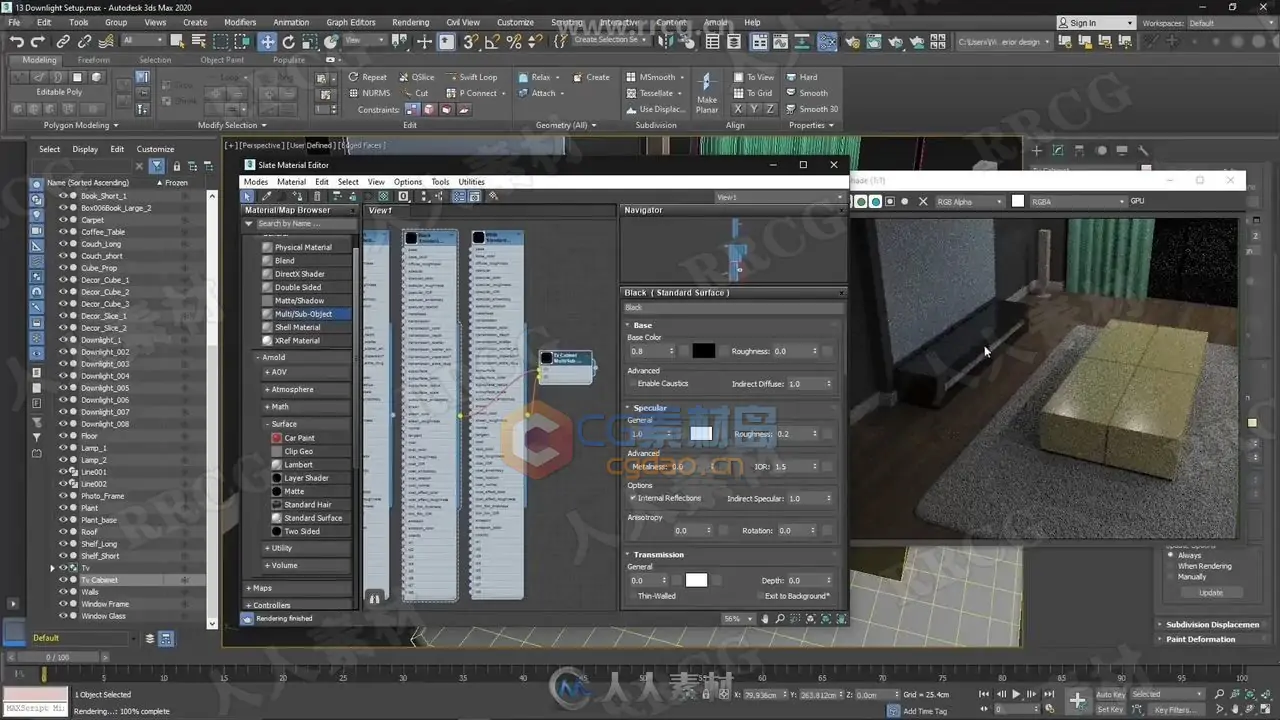This screenshot has height=720, width=1280.
Task: Click the Sign In button
Action: point(1097,23)
